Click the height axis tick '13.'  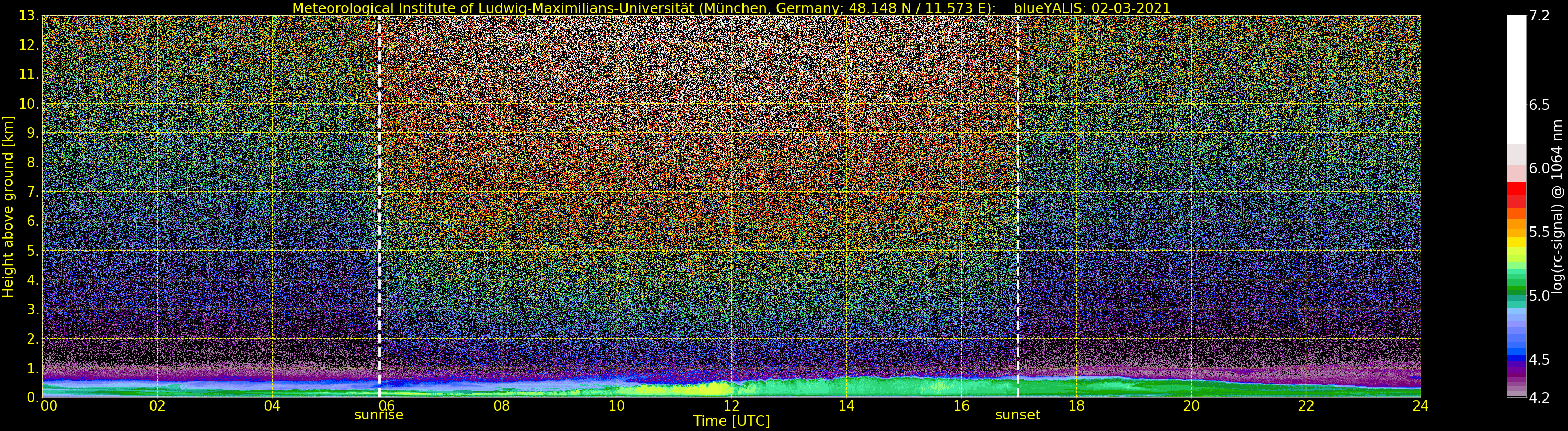click(29, 16)
